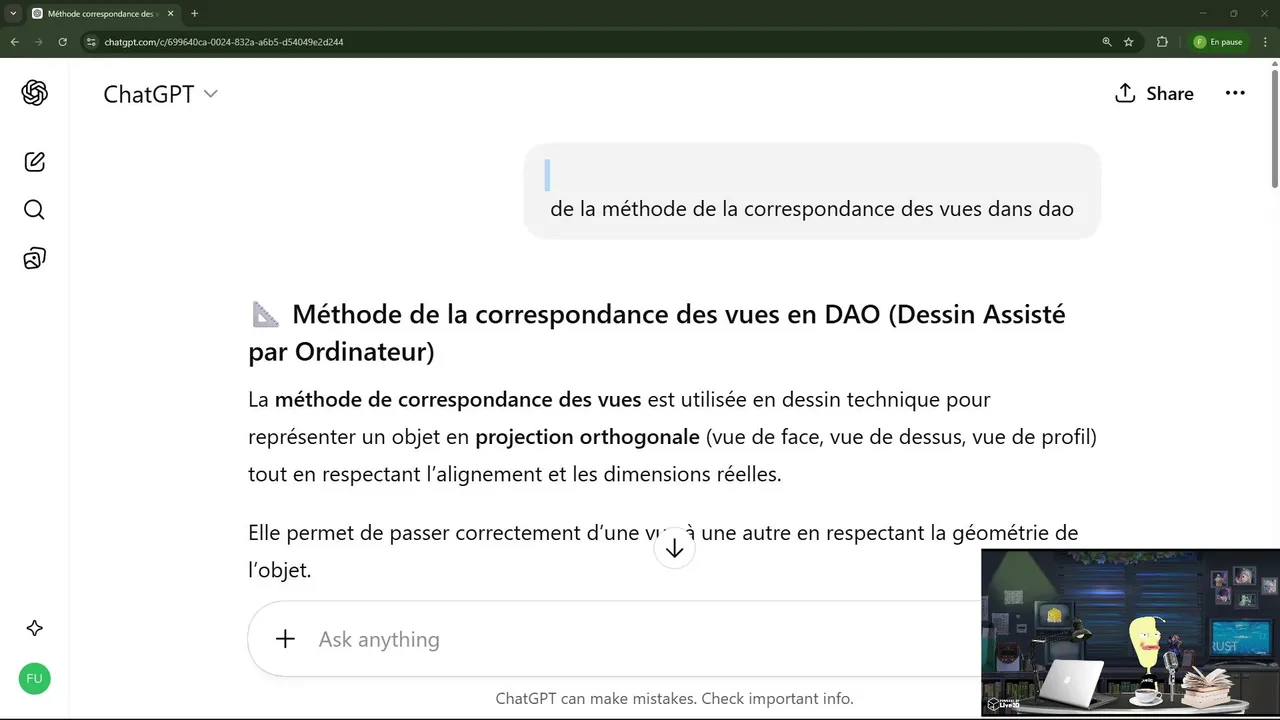Close the Méthode correspondance tab
This screenshot has width=1280, height=720.
click(171, 14)
